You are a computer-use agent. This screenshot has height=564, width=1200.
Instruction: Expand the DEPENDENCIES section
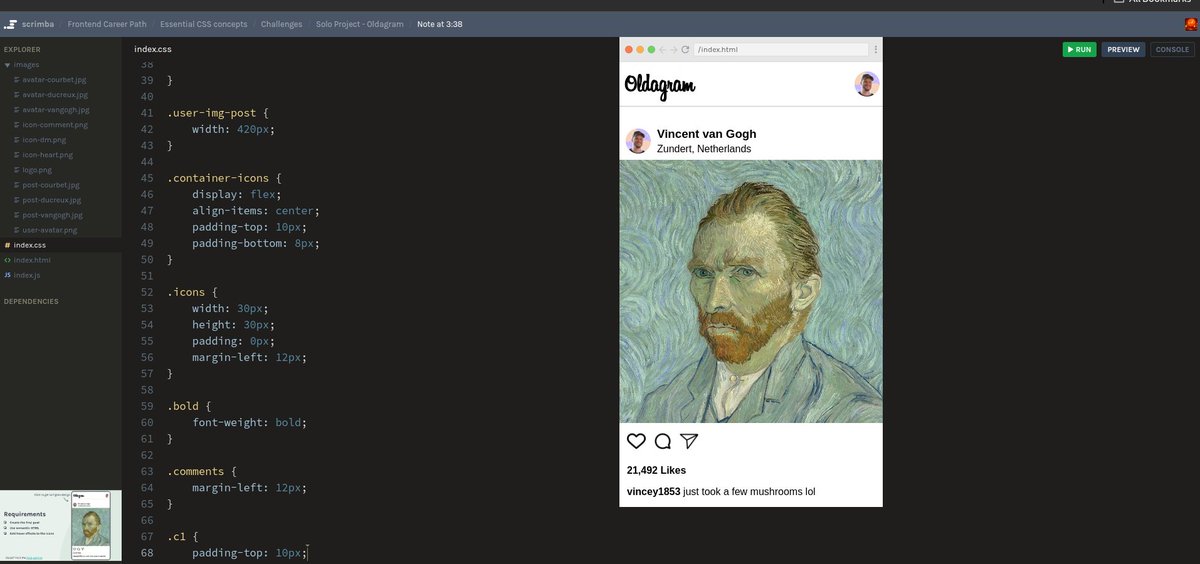[x=31, y=301]
